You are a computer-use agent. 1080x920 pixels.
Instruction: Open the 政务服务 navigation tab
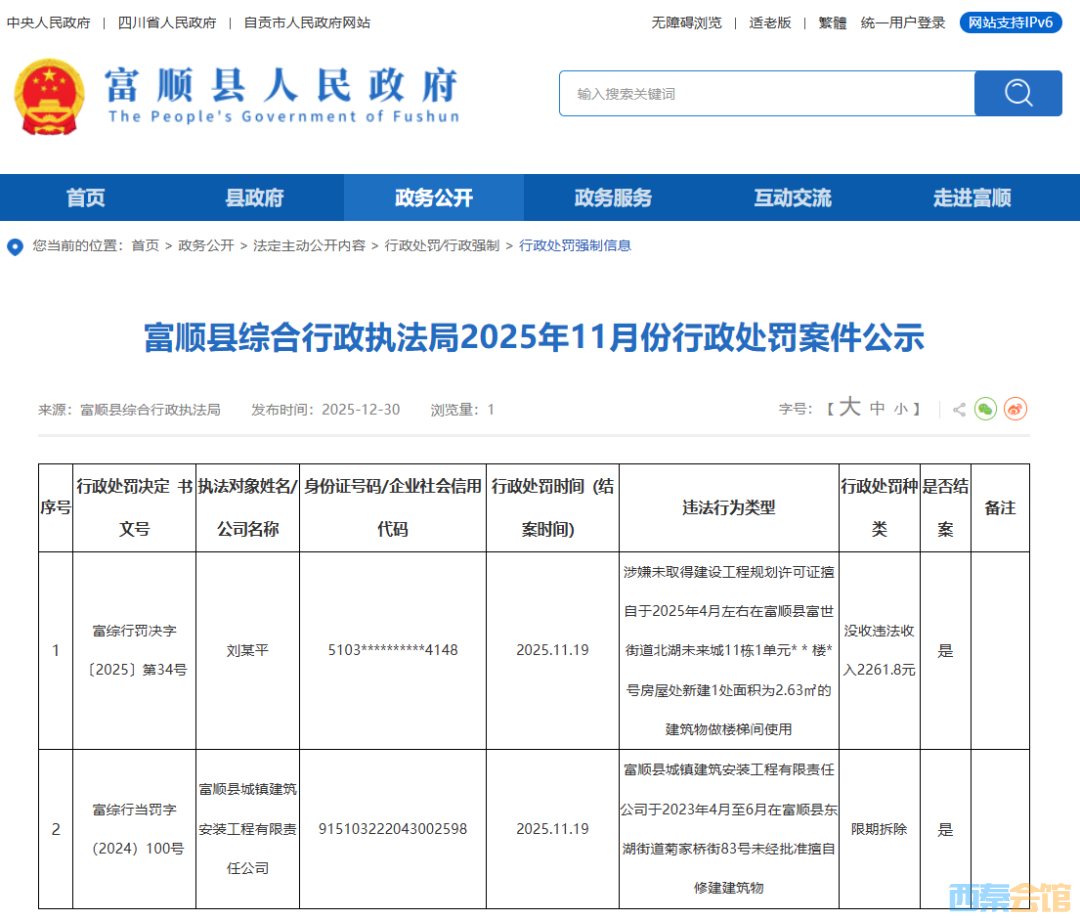612,198
